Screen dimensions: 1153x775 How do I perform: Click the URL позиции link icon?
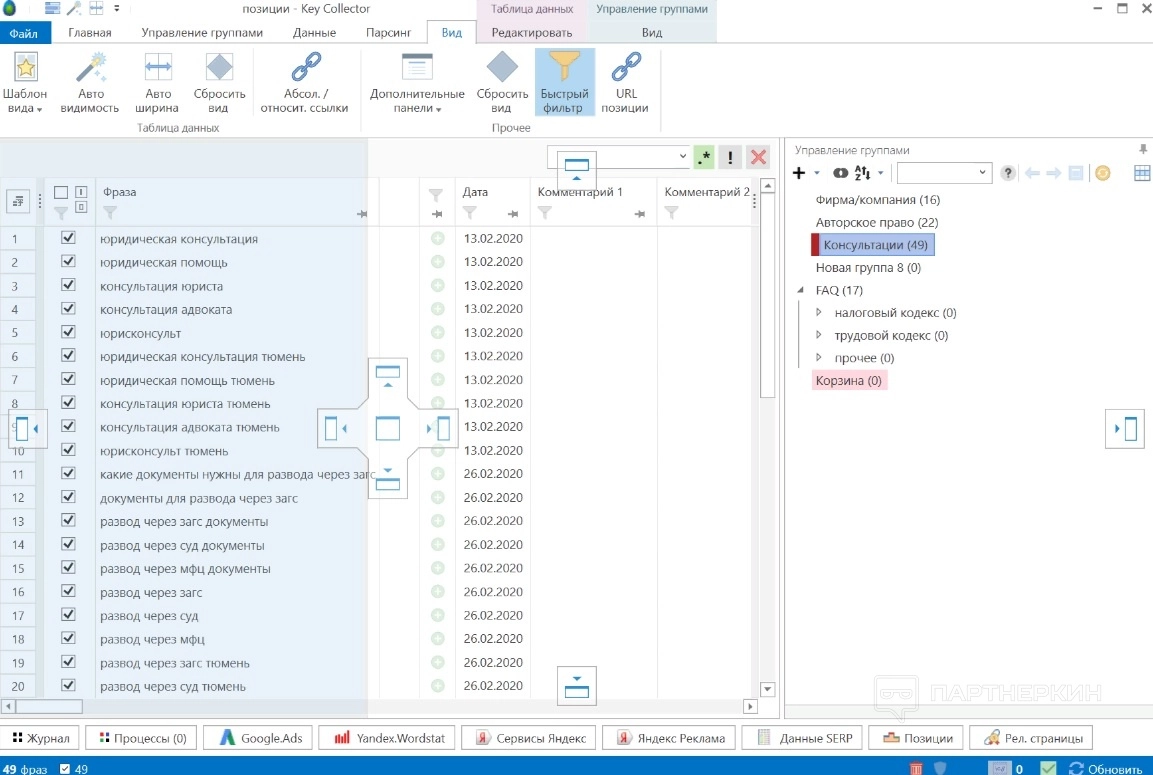[x=626, y=68]
